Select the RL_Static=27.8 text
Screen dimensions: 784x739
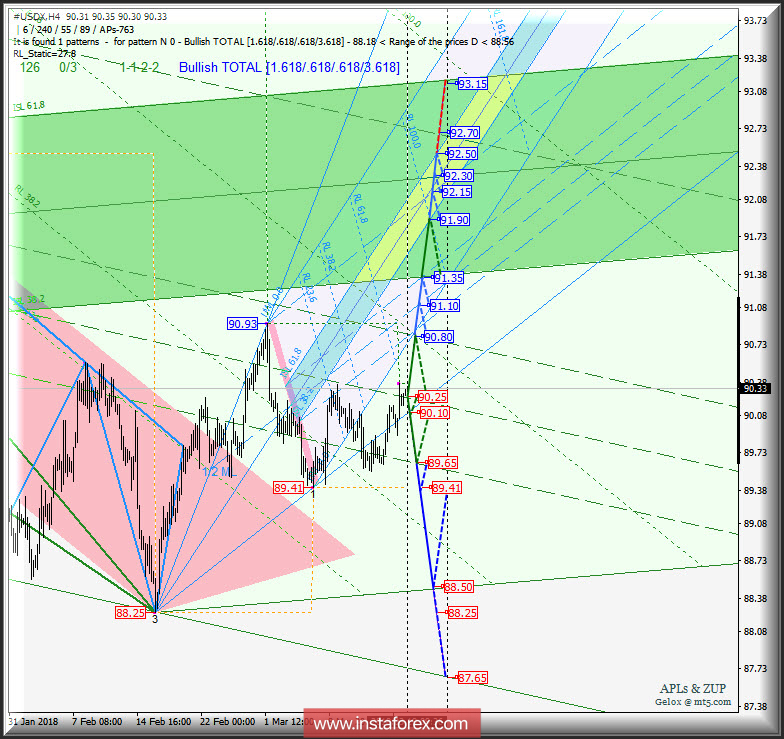point(44,54)
